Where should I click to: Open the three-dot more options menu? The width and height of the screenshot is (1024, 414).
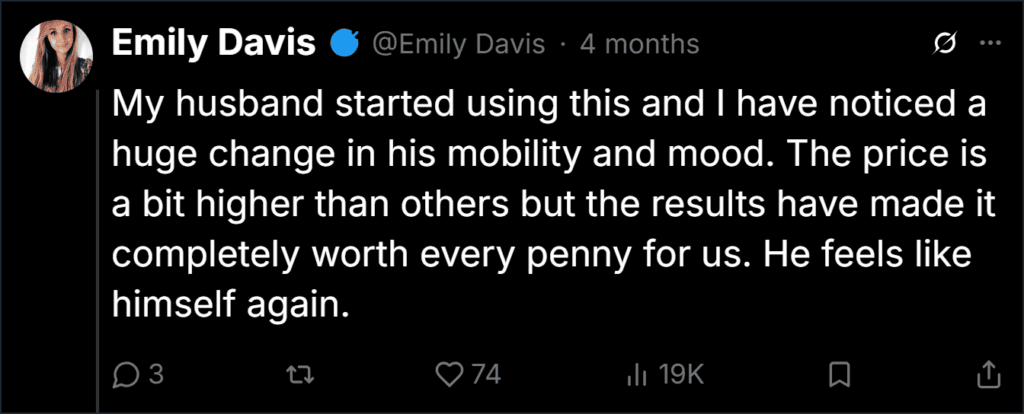[x=990, y=44]
